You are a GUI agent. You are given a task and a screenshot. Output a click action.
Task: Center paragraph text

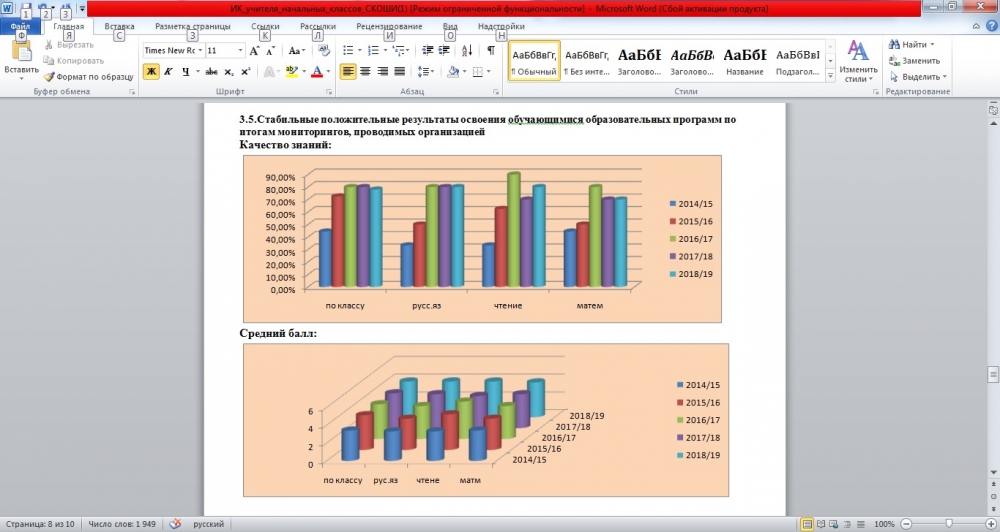click(365, 71)
